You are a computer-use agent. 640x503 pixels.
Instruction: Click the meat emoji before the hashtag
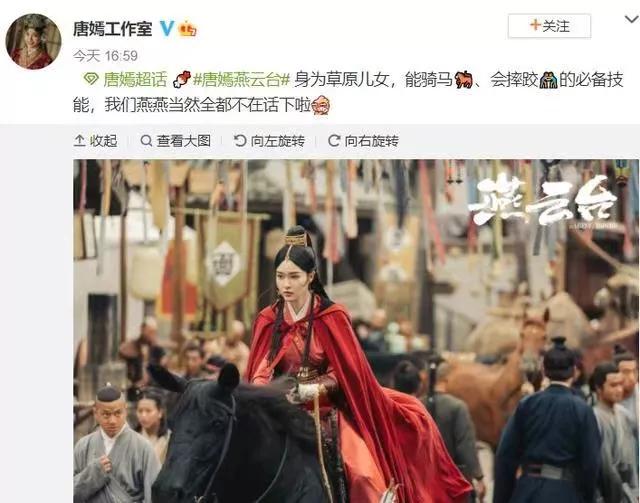182,79
